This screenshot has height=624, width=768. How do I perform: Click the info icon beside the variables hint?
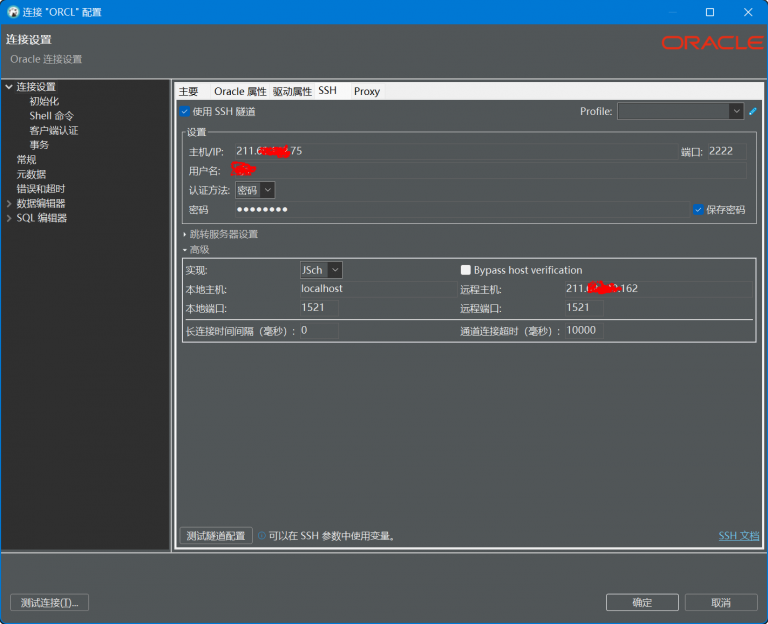[262, 536]
